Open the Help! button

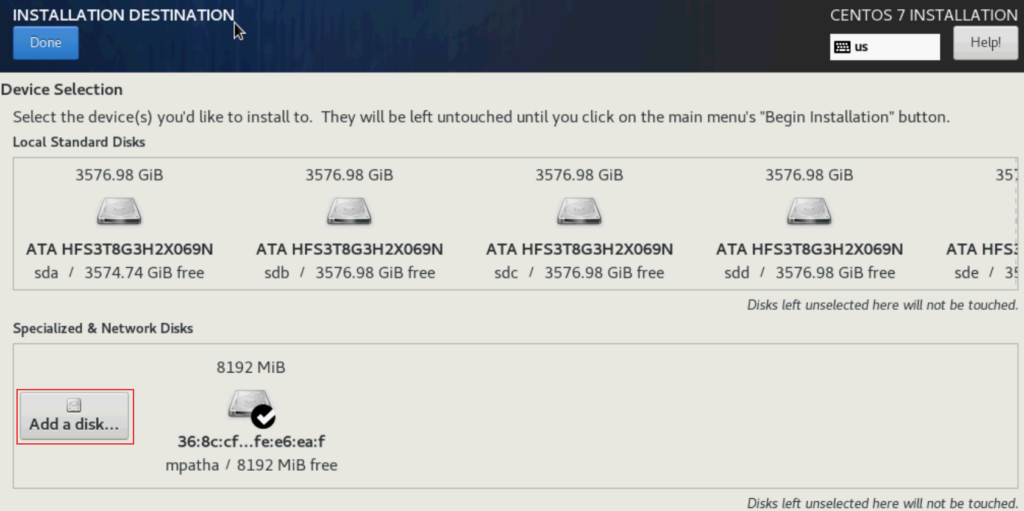click(x=985, y=43)
